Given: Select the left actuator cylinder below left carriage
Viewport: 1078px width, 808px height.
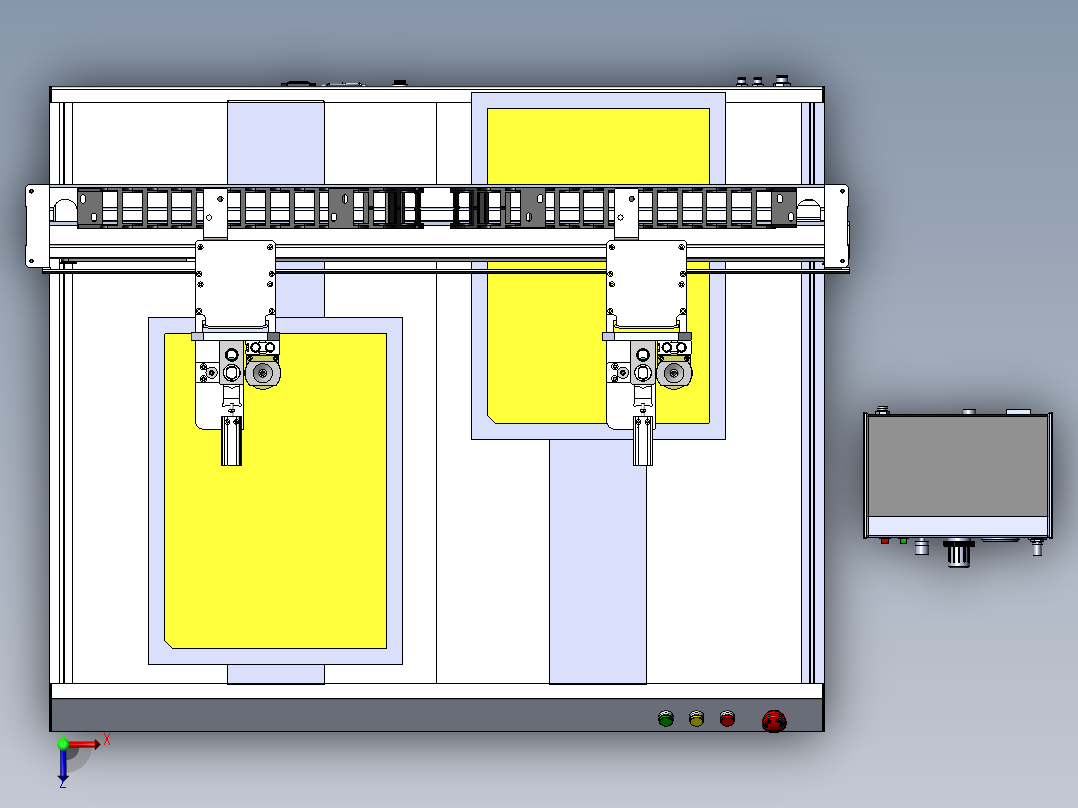Looking at the screenshot, I should click(x=231, y=442).
